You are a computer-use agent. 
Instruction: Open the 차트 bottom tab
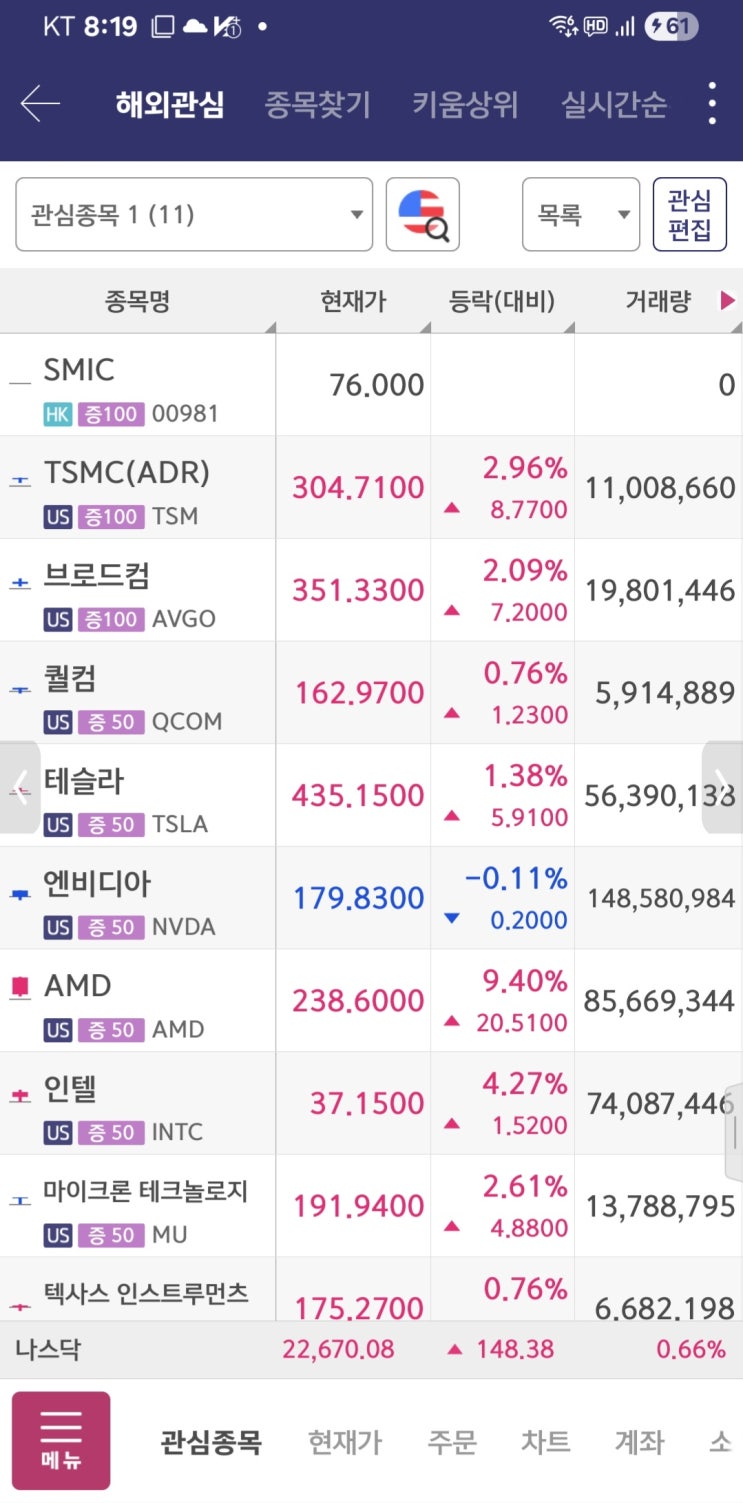[x=545, y=1442]
